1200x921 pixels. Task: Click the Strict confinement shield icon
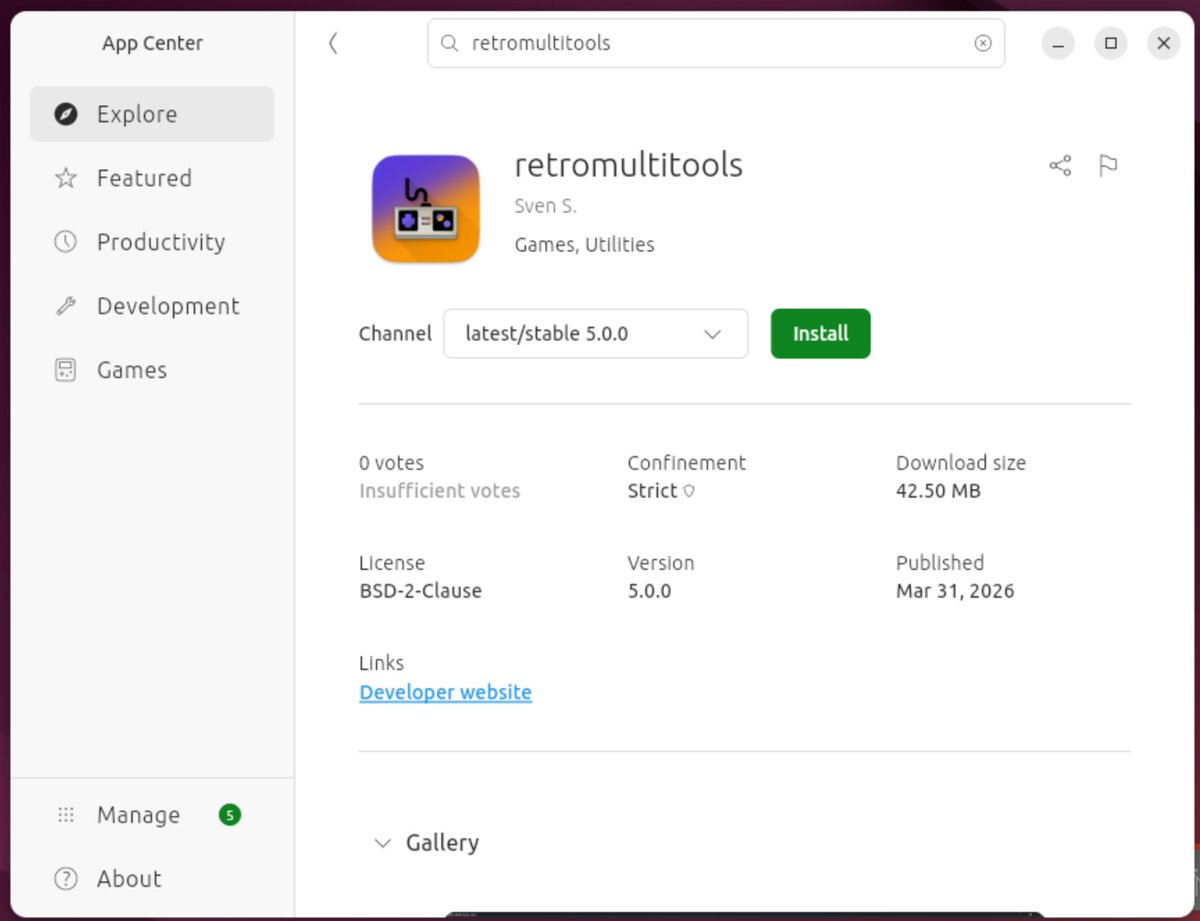[x=688, y=491]
